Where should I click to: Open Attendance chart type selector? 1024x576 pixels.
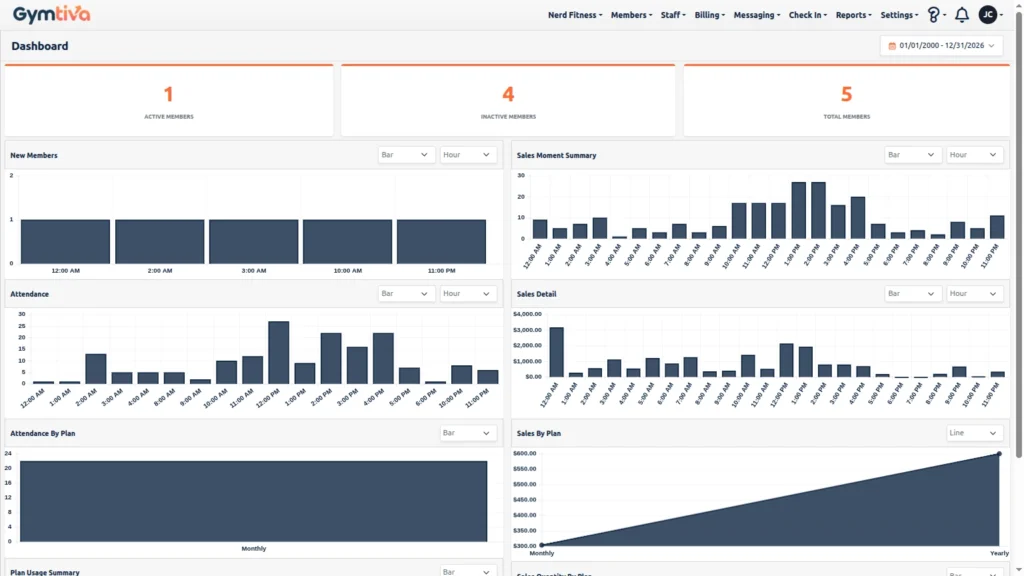(407, 293)
